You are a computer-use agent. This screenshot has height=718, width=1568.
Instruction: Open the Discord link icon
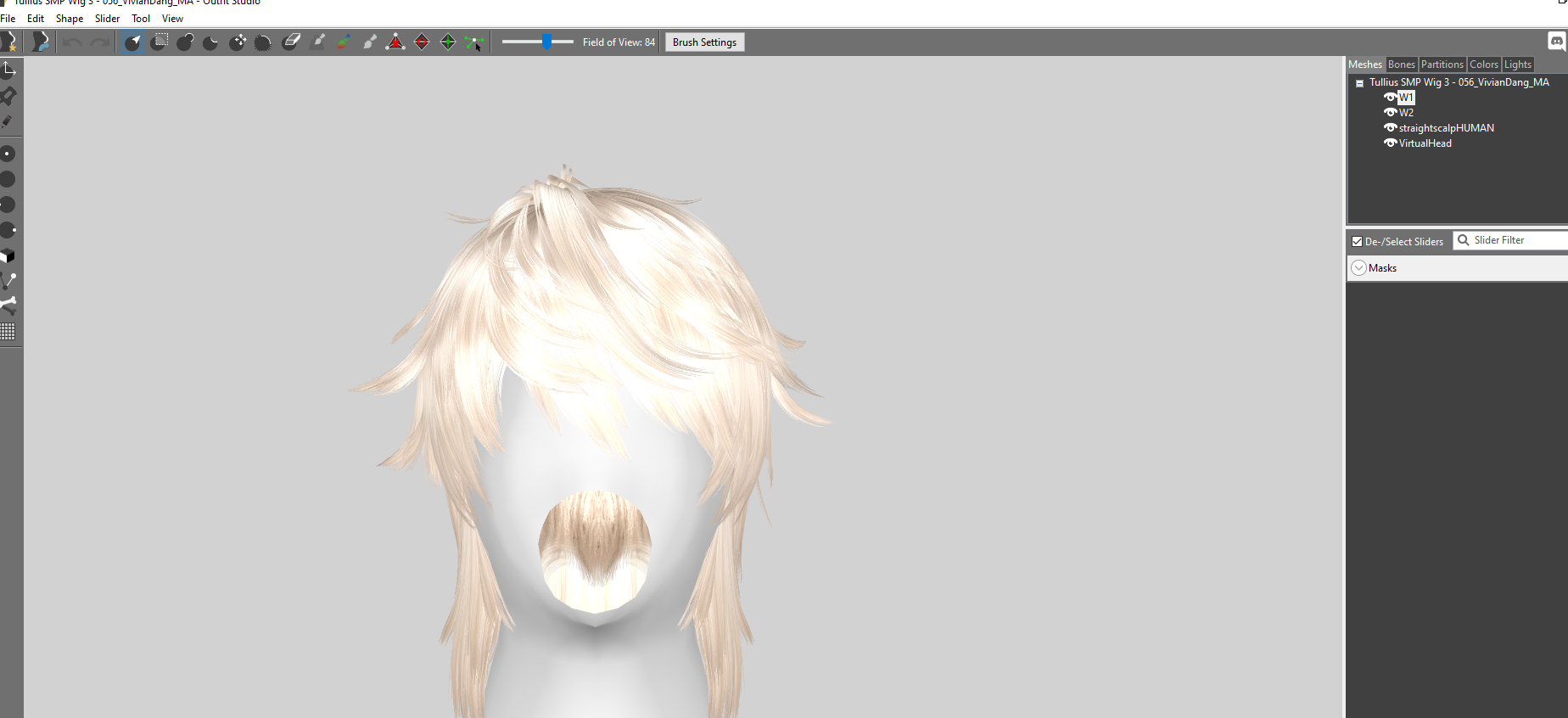point(1557,41)
